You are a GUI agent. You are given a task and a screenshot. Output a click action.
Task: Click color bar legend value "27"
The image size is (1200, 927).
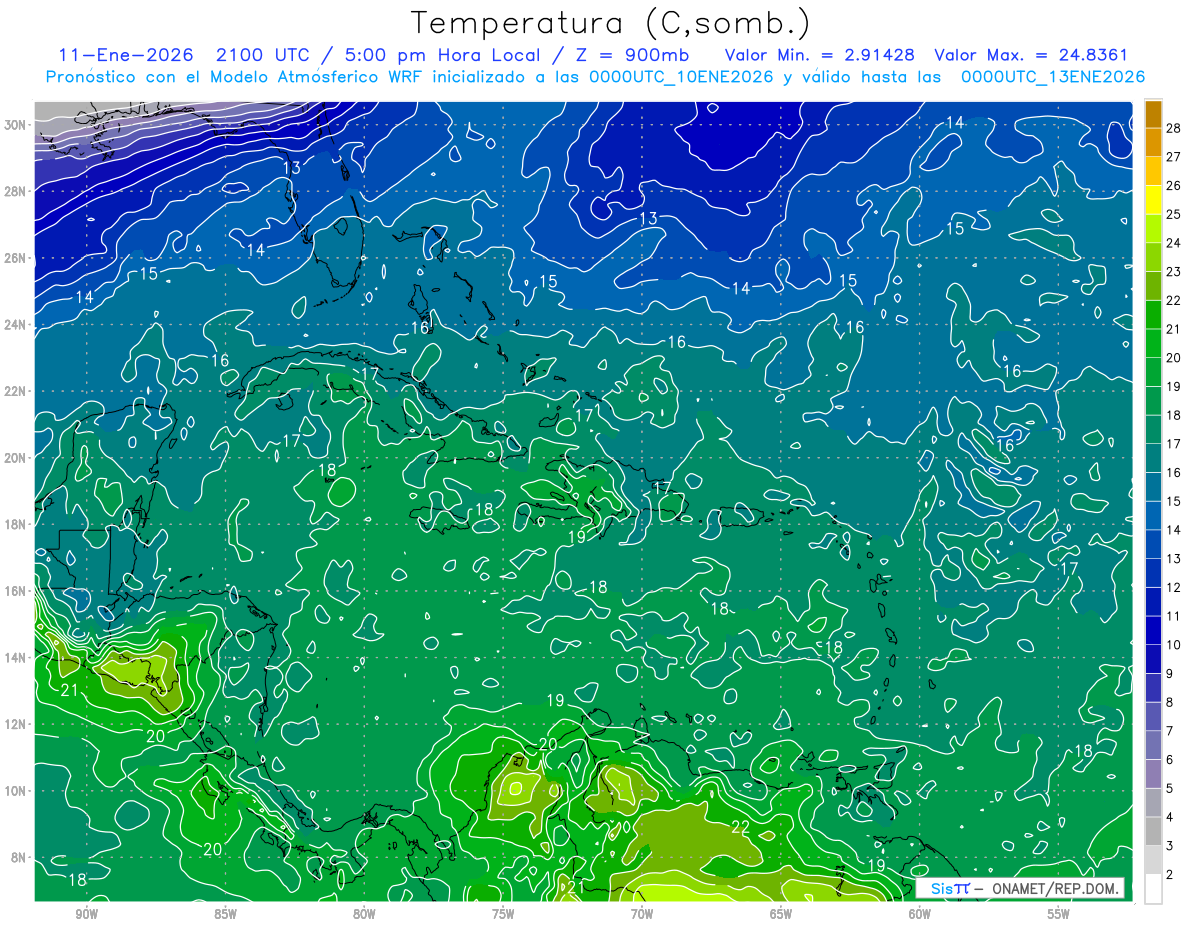(x=1174, y=157)
